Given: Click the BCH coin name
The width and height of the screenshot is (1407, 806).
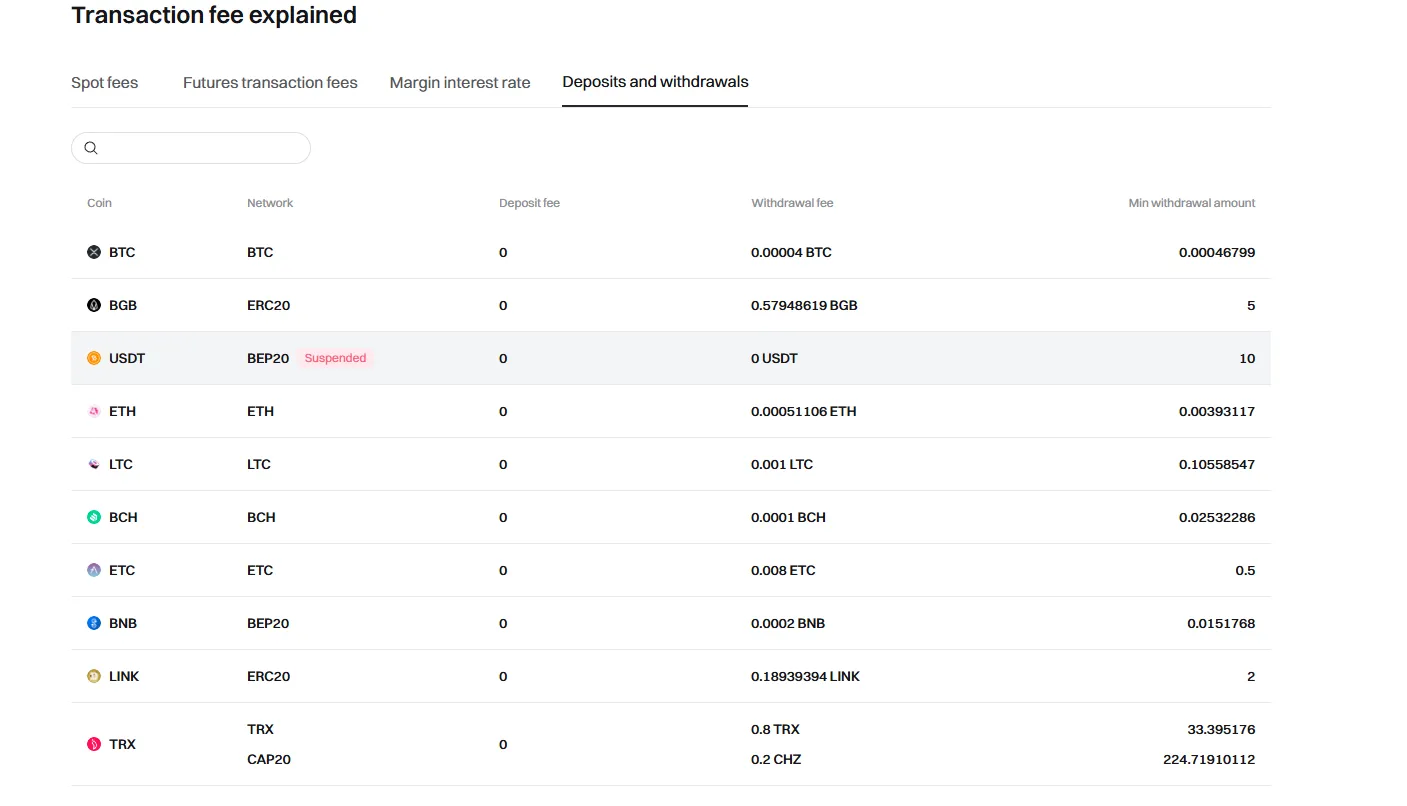Looking at the screenshot, I should point(123,517).
